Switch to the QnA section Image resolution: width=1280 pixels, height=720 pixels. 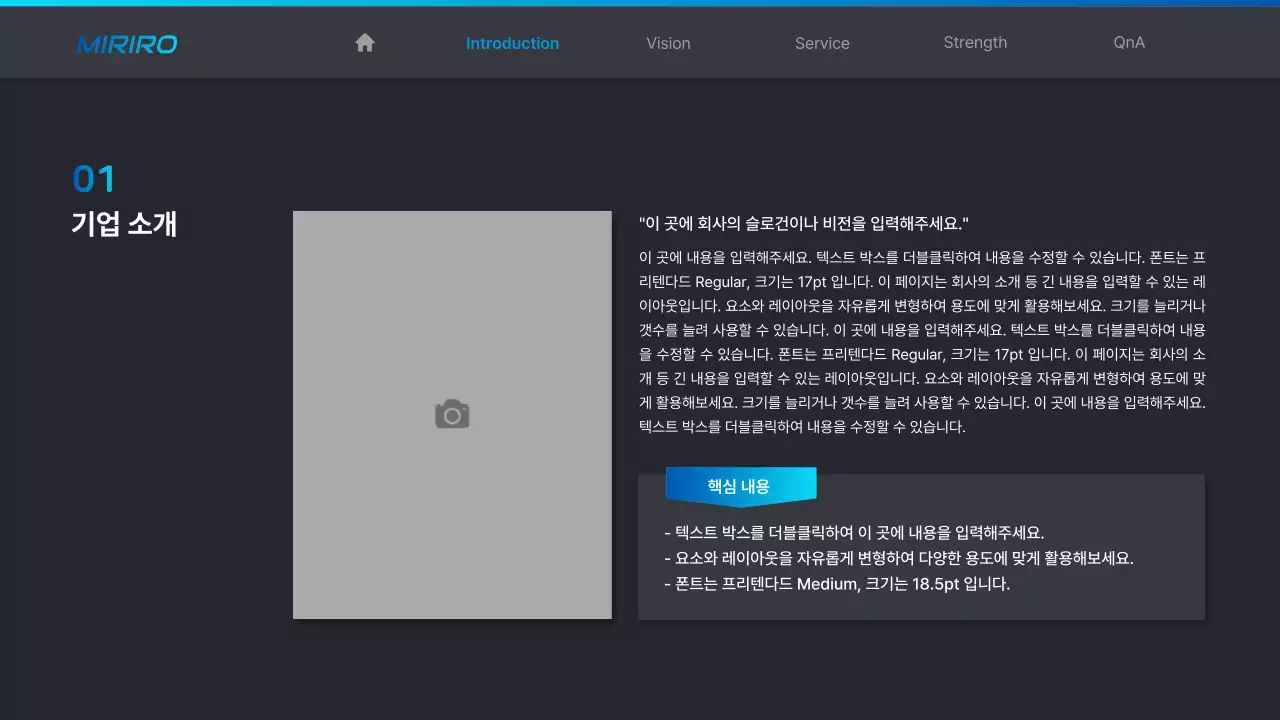[x=1128, y=42]
